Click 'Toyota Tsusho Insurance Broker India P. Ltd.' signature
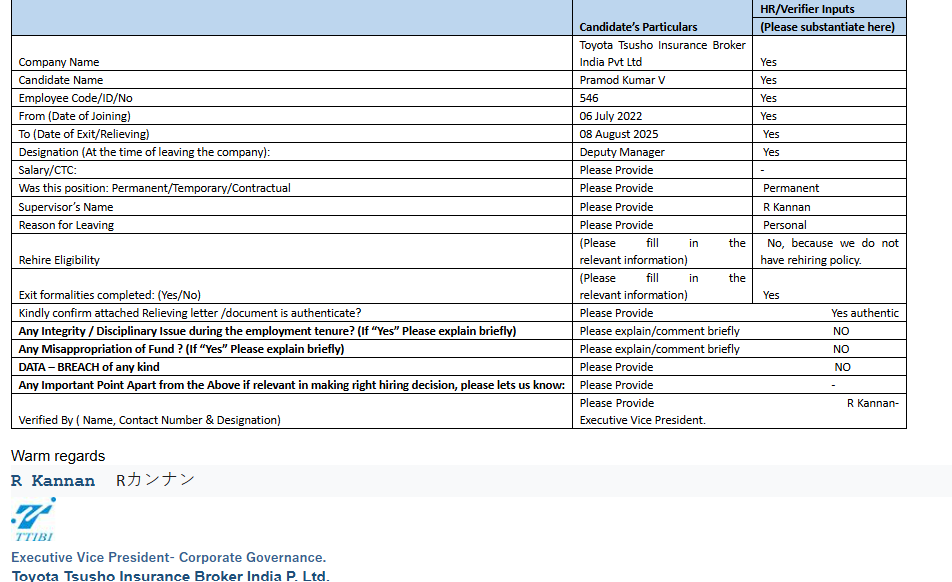Screen dimensions: 952x582 pos(171,575)
